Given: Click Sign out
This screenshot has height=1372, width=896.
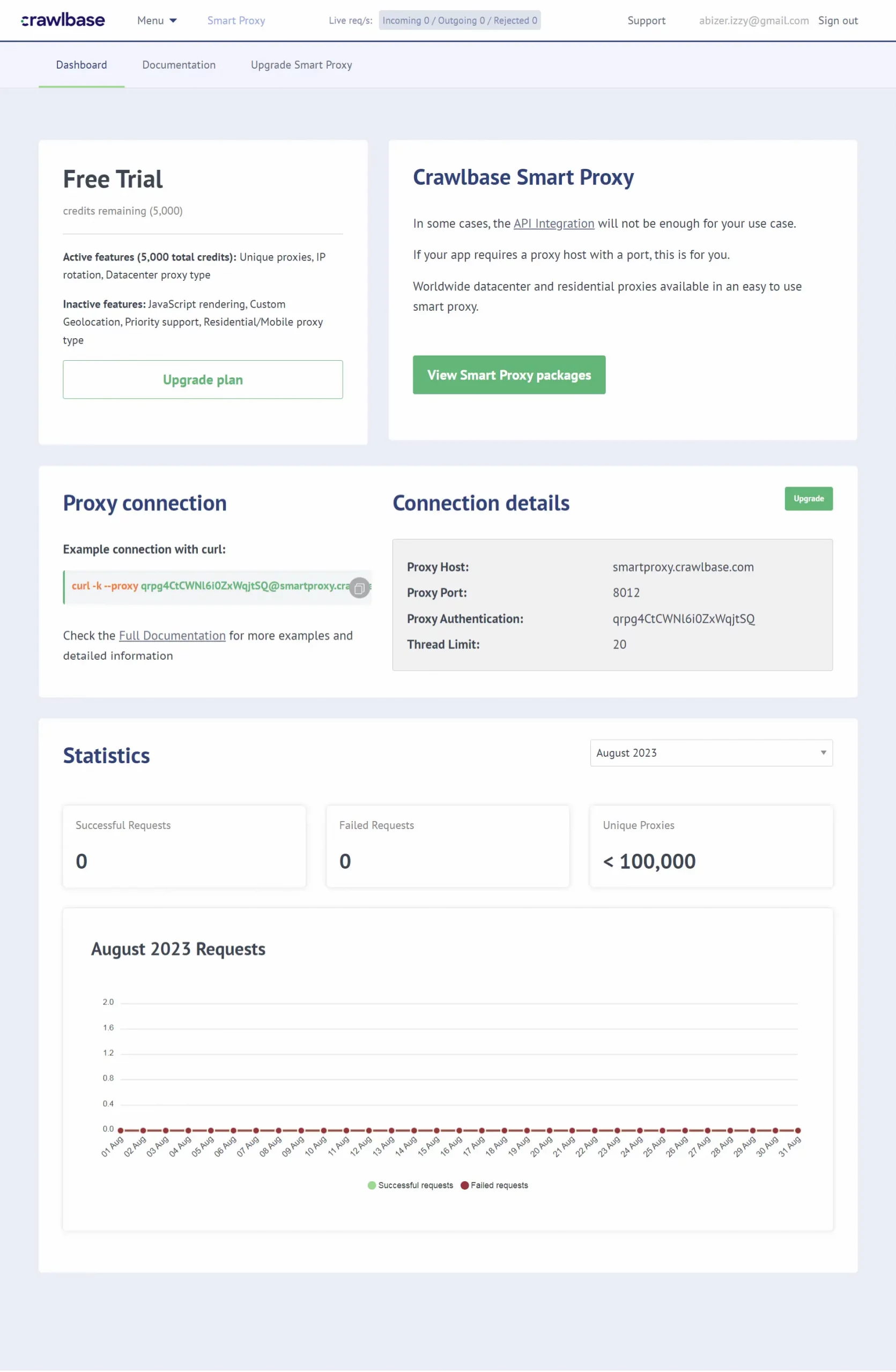Looking at the screenshot, I should (x=837, y=20).
